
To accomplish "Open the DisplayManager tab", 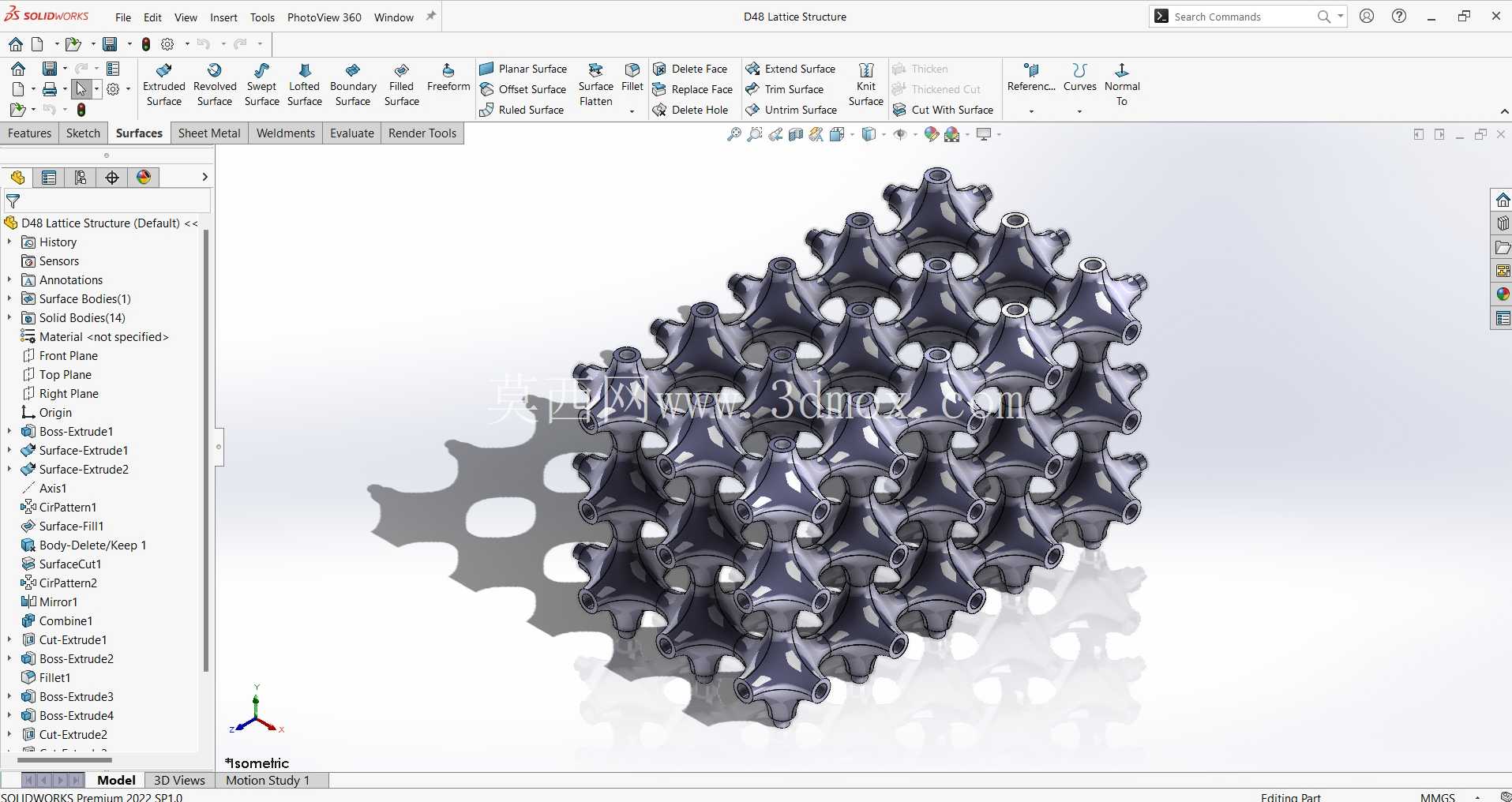I will coord(144,178).
